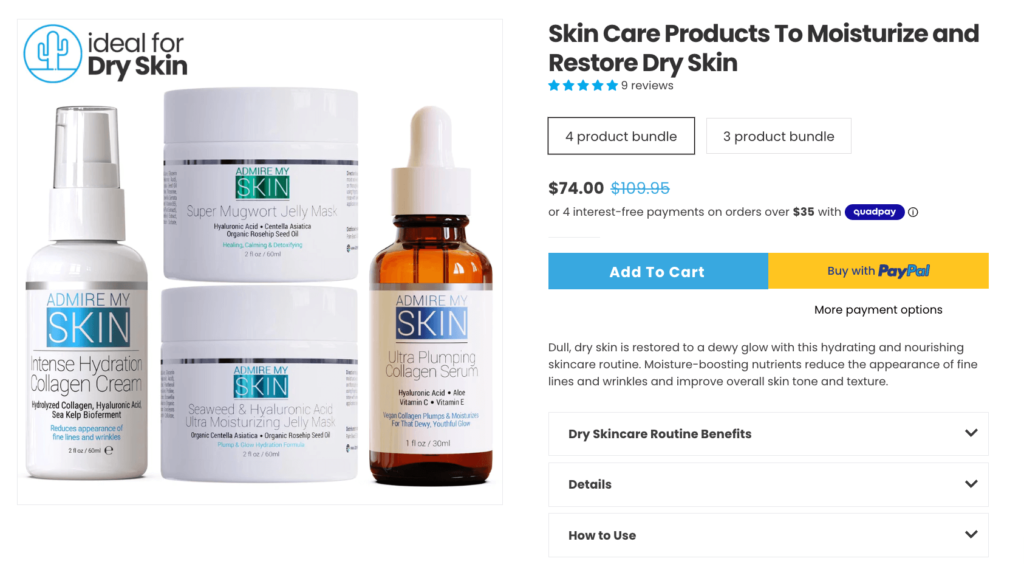The width and height of the screenshot is (1024, 564).
Task: Click Add To Cart button
Action: click(x=658, y=271)
